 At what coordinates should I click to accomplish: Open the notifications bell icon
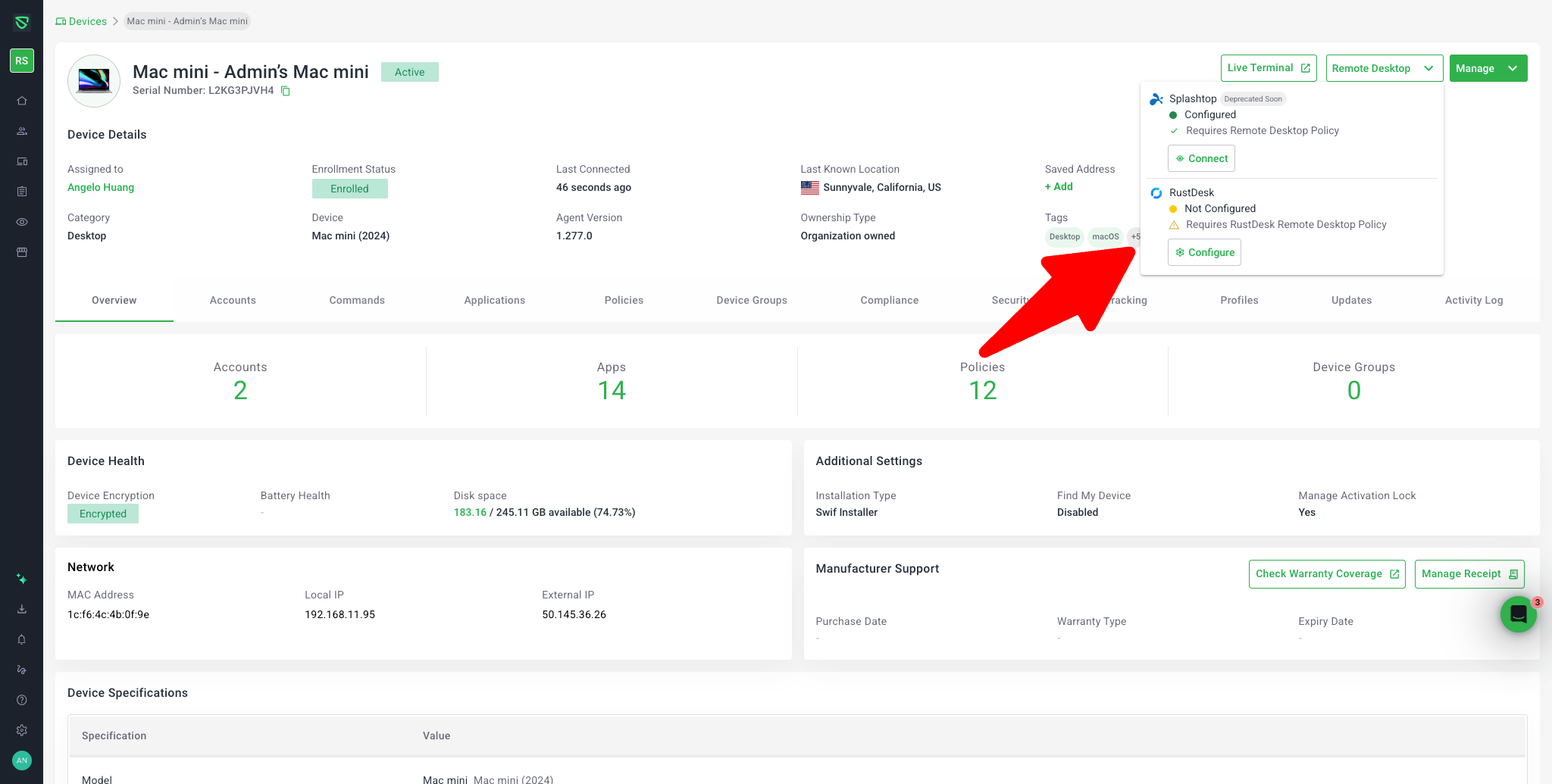coord(22,639)
